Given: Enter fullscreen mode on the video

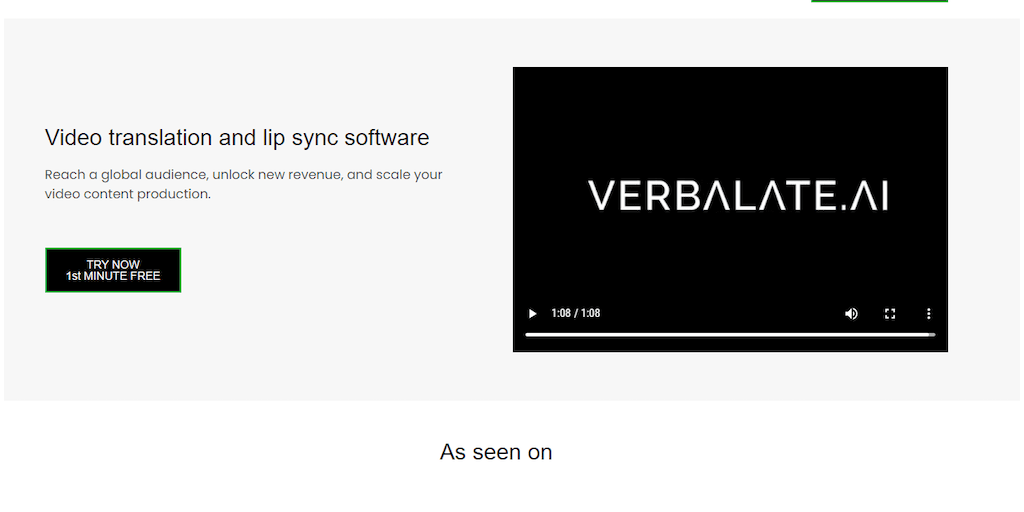Looking at the screenshot, I should (889, 313).
